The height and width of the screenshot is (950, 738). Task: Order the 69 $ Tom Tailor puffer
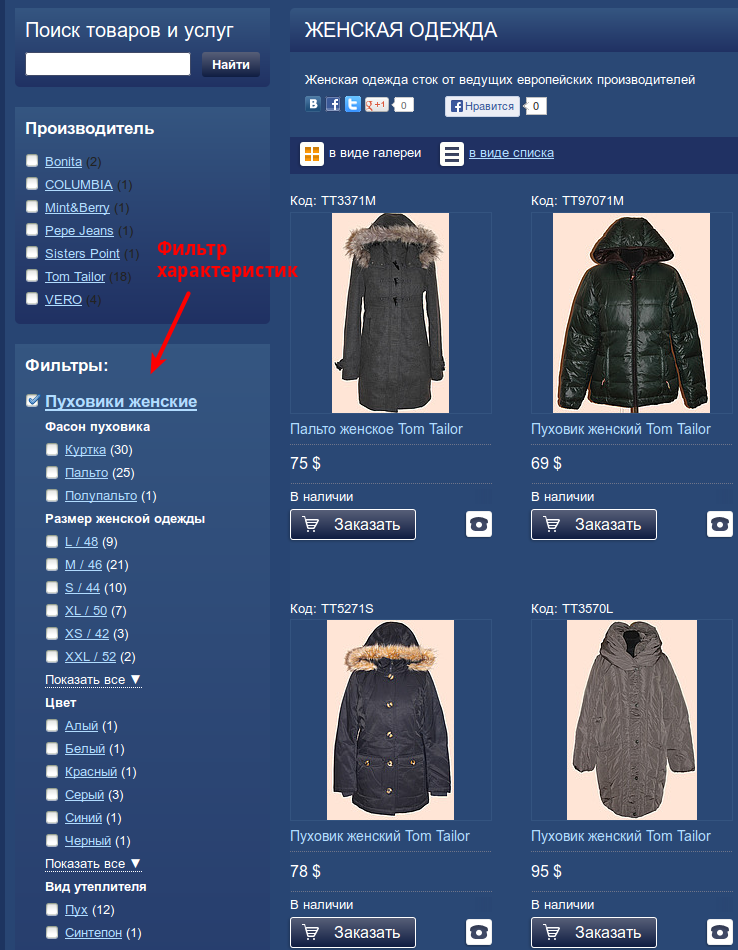click(594, 524)
